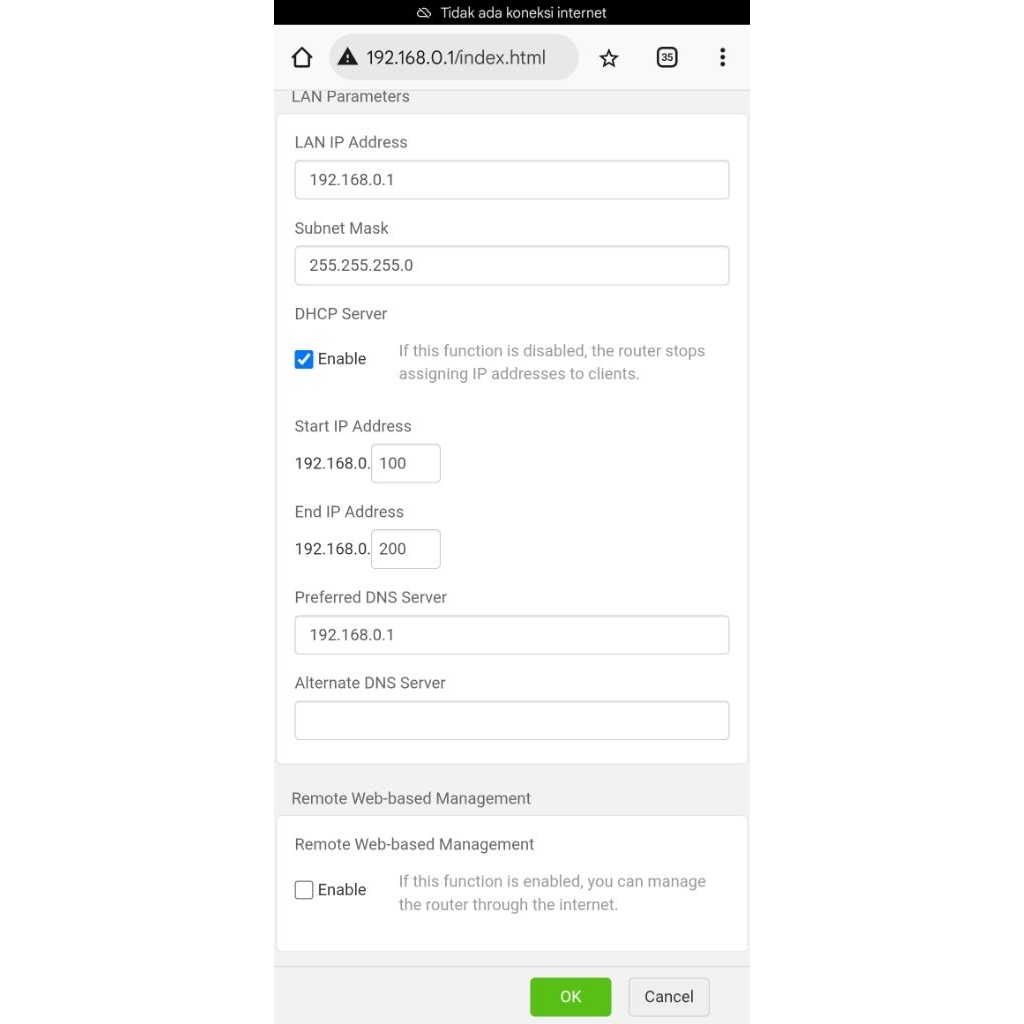Image resolution: width=1024 pixels, height=1024 pixels.
Task: Disable the DHCP Server Enable checkbox
Action: tap(304, 359)
